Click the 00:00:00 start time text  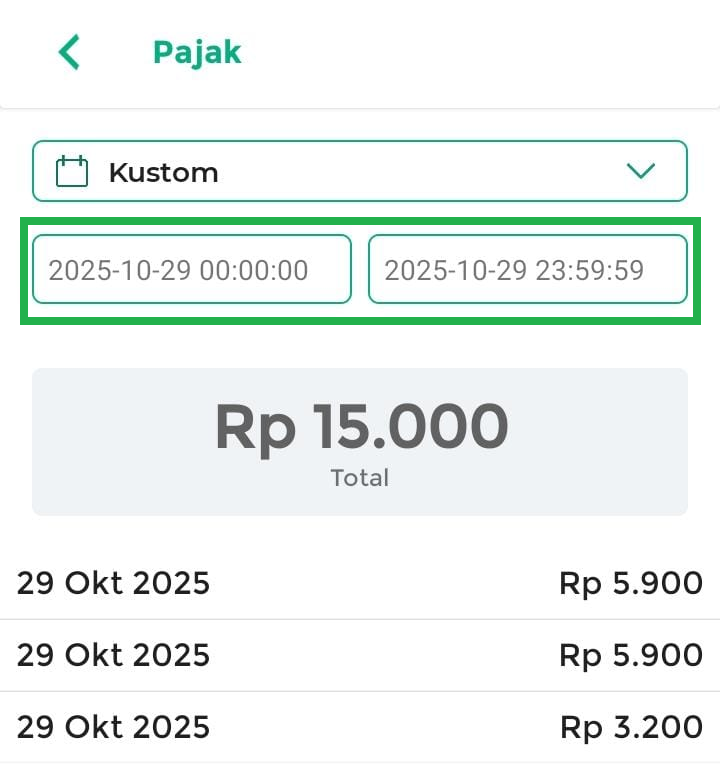click(x=254, y=270)
